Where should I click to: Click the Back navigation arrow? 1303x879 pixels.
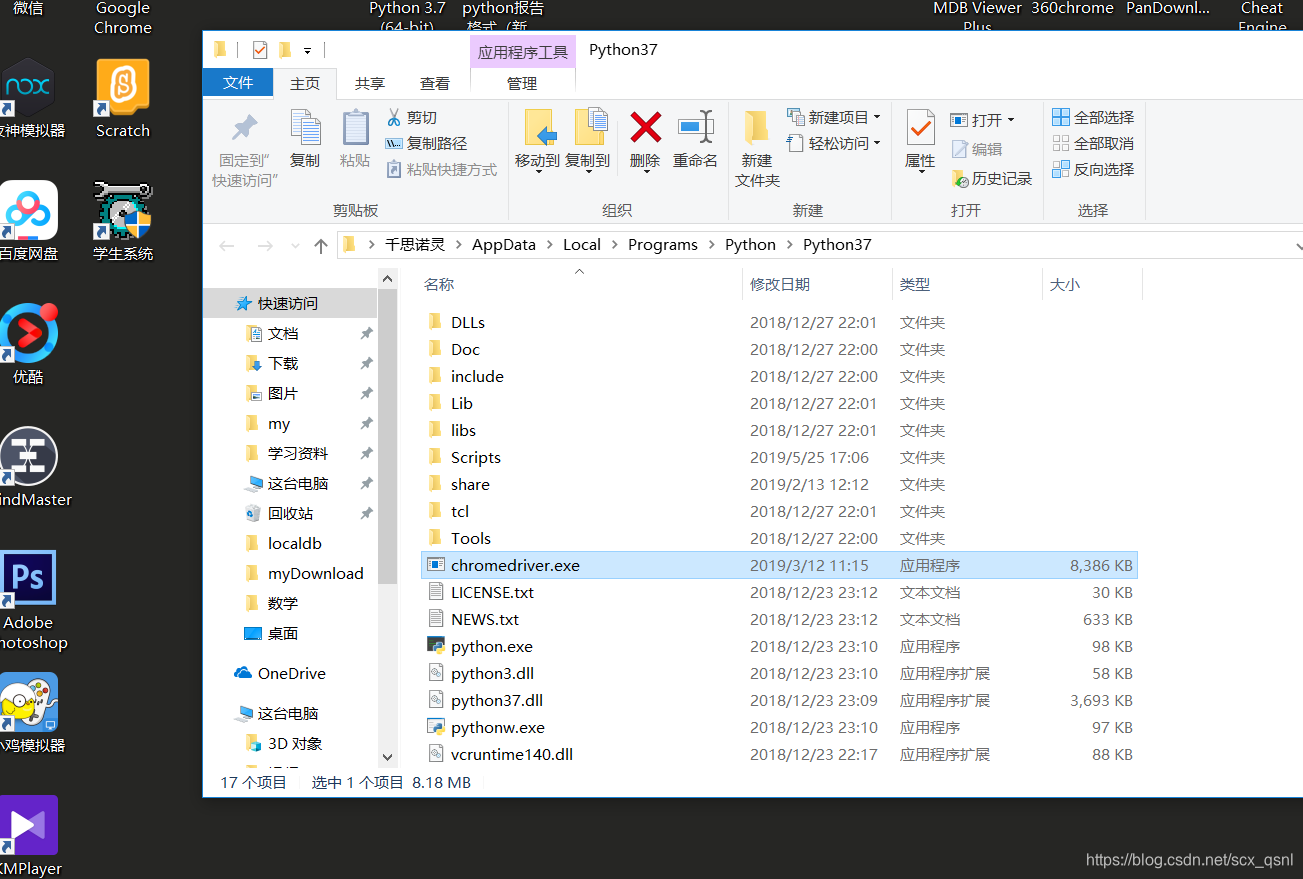(x=227, y=245)
